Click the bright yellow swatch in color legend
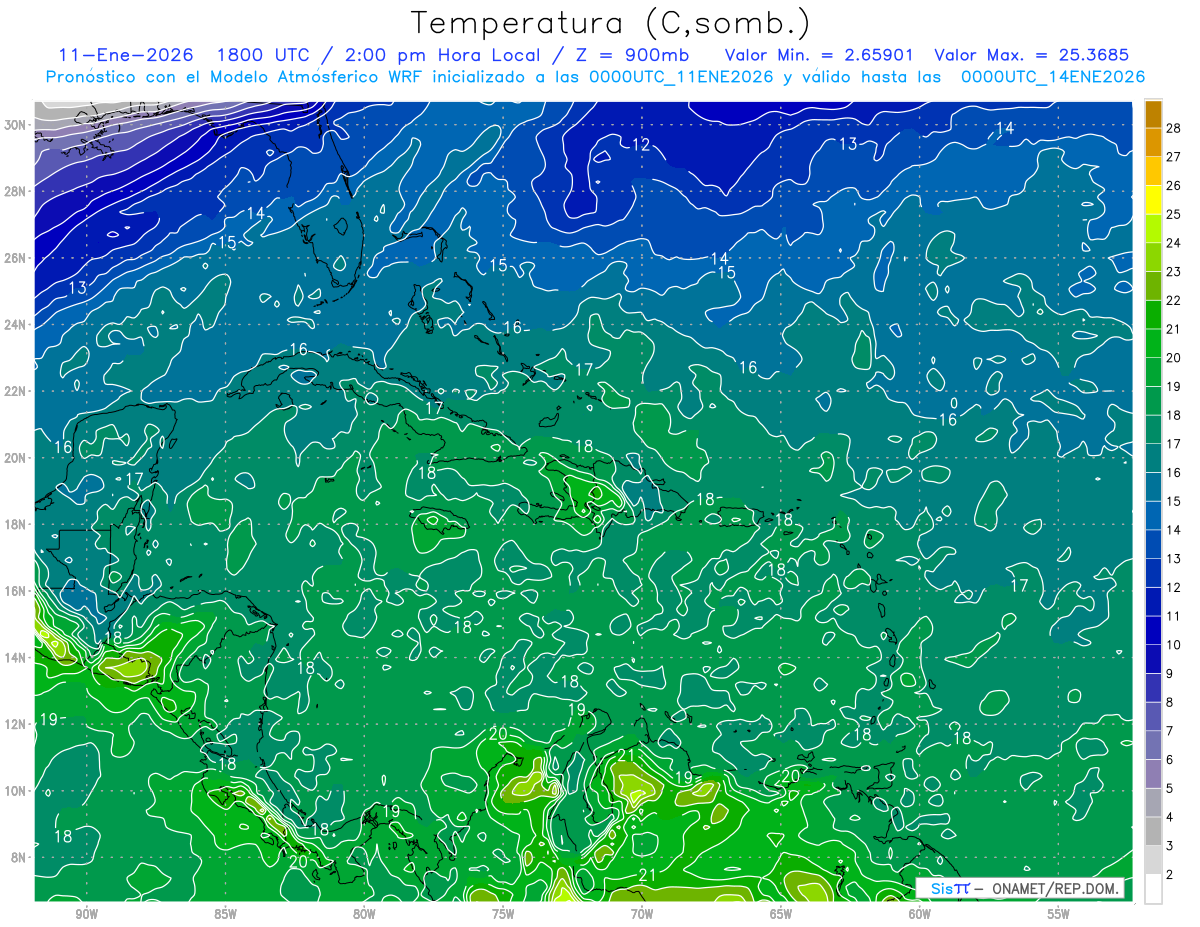 click(1154, 200)
